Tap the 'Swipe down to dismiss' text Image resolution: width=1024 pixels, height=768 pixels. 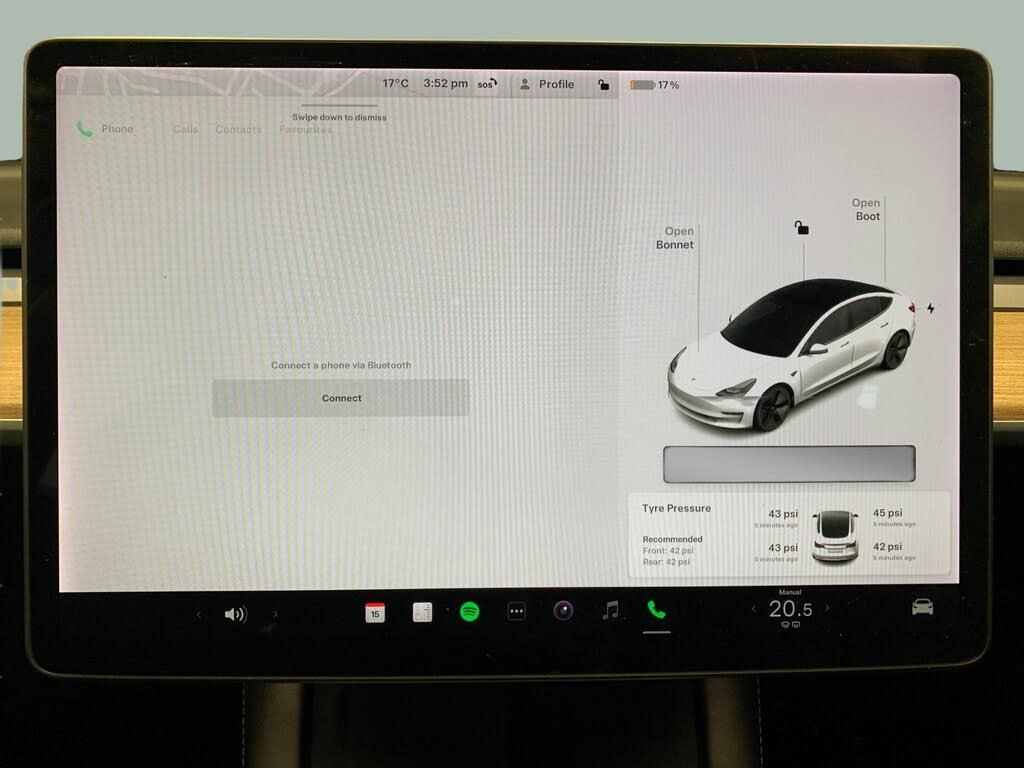339,118
